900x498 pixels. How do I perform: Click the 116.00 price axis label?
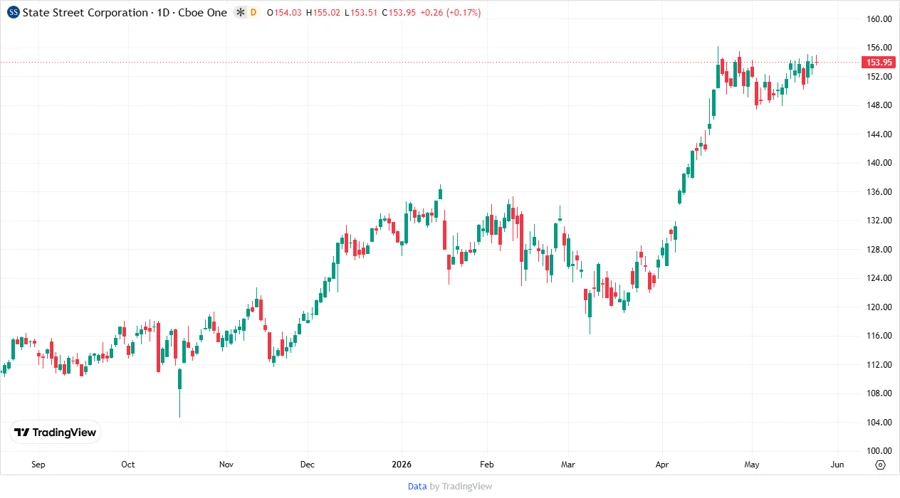(879, 336)
